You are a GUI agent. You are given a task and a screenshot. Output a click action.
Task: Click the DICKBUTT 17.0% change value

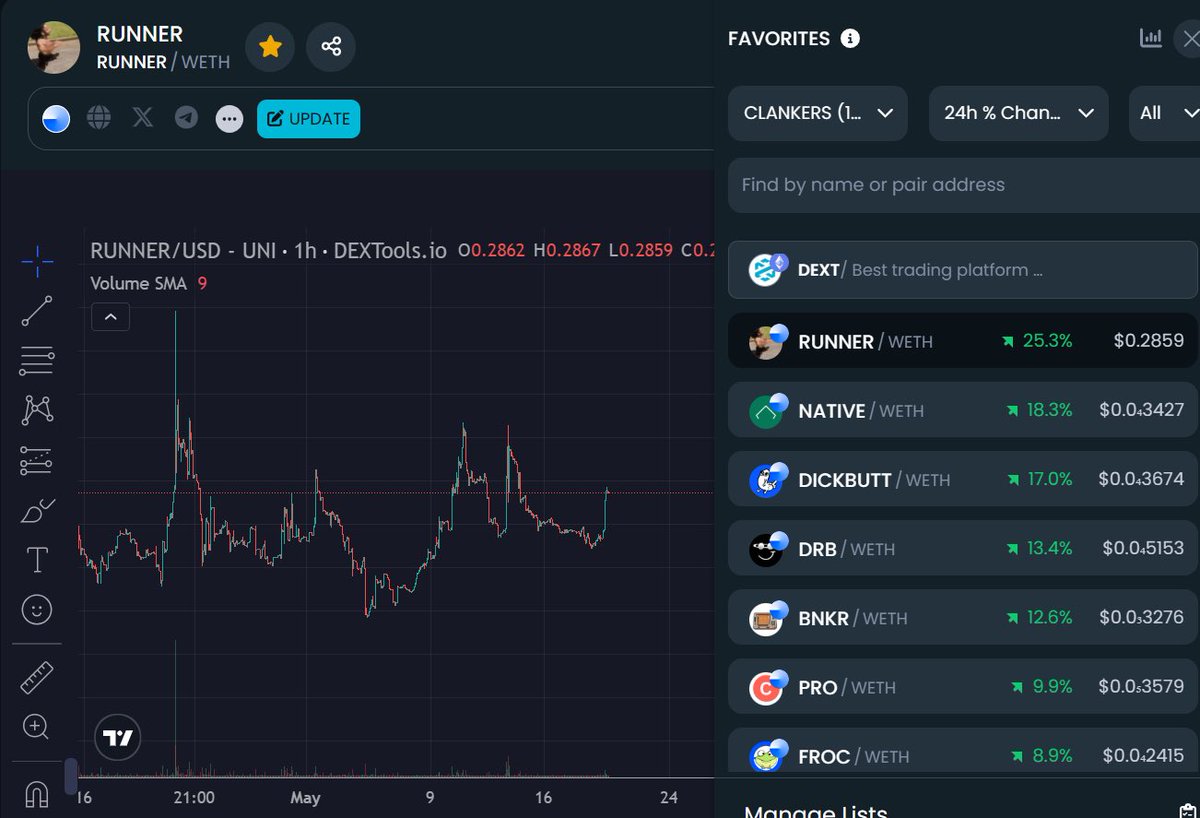coord(1050,479)
